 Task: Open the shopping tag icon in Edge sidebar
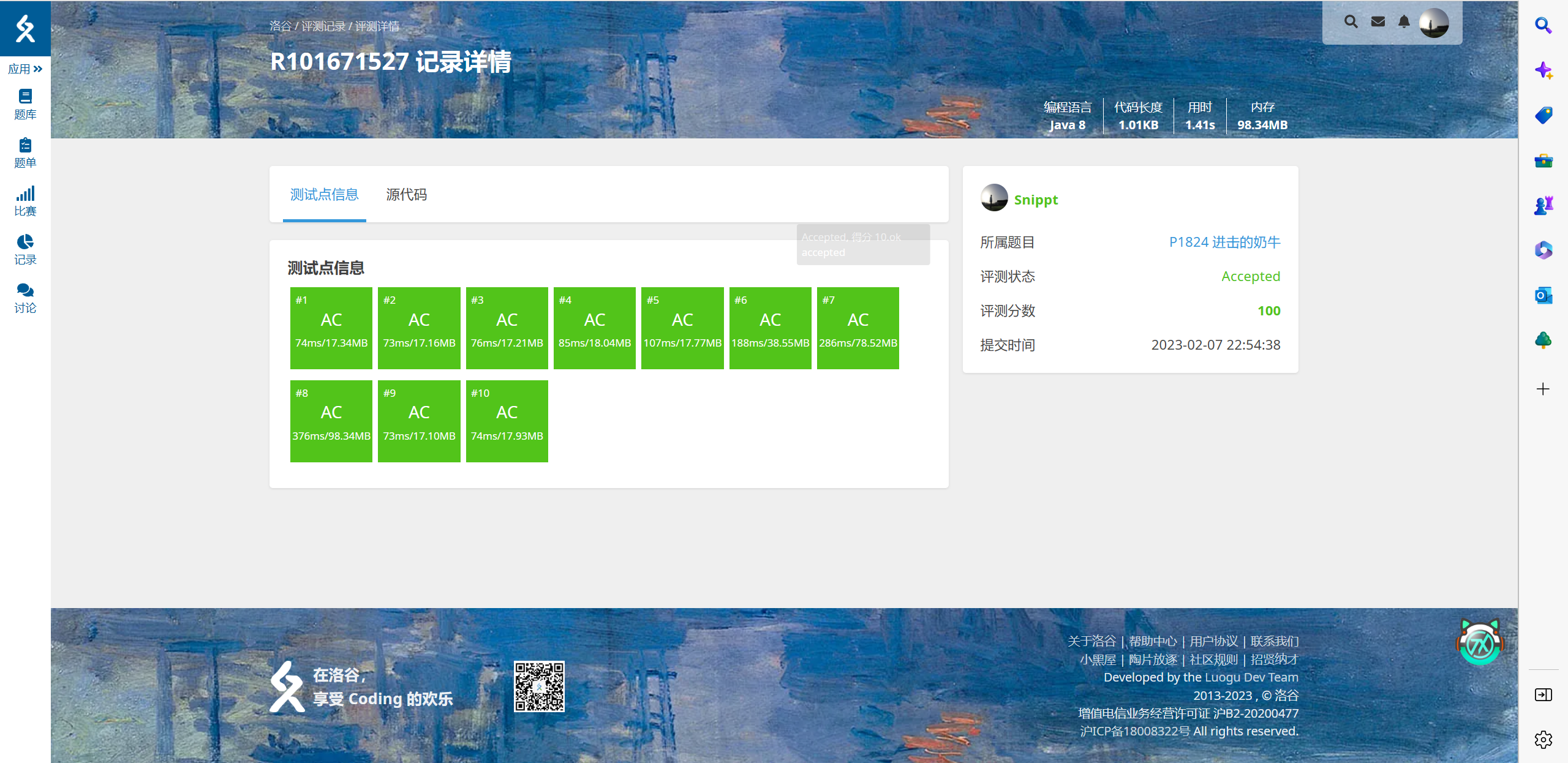1544,115
